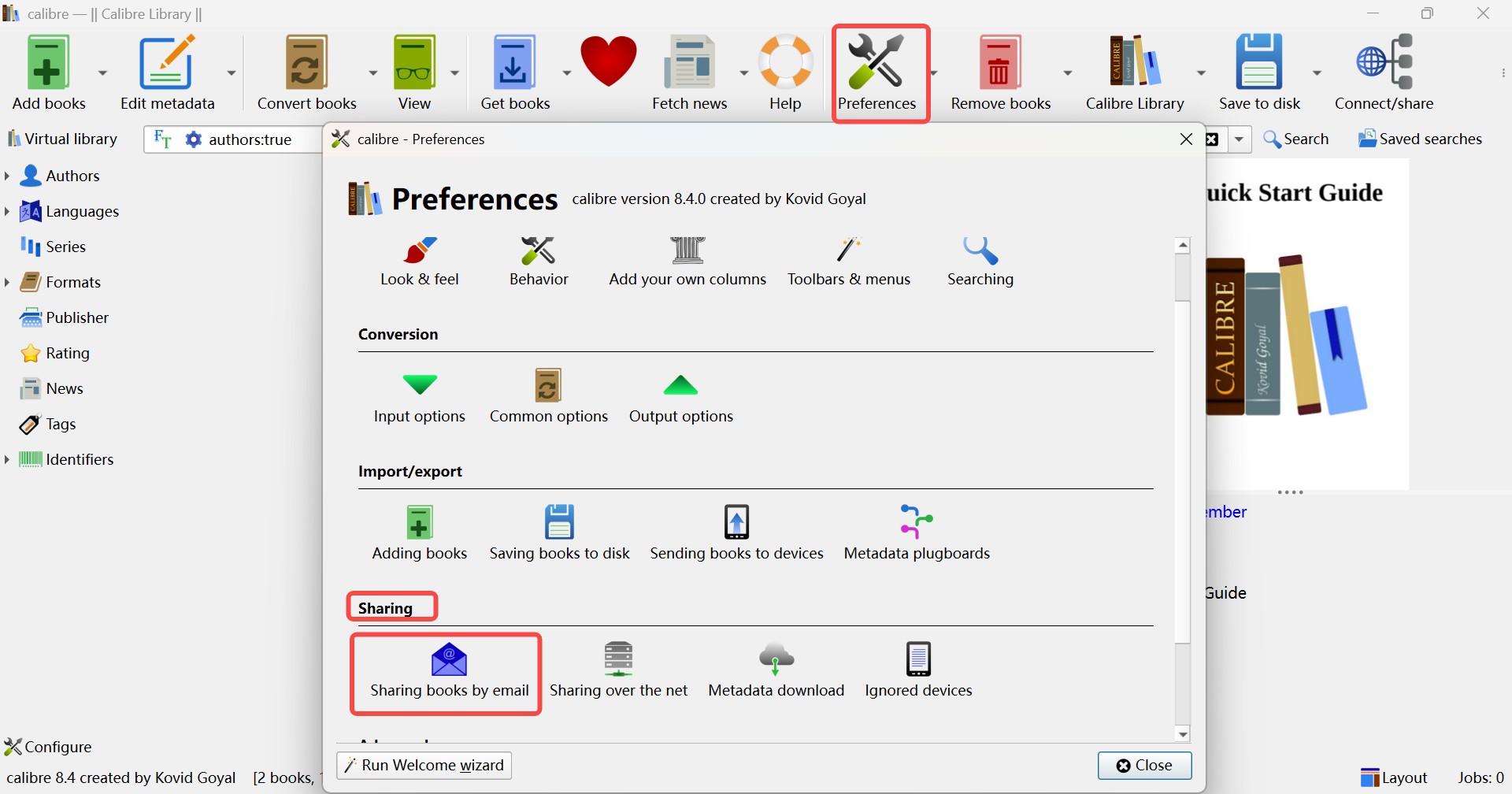Click the Quick Start Guide book cover

[1307, 325]
